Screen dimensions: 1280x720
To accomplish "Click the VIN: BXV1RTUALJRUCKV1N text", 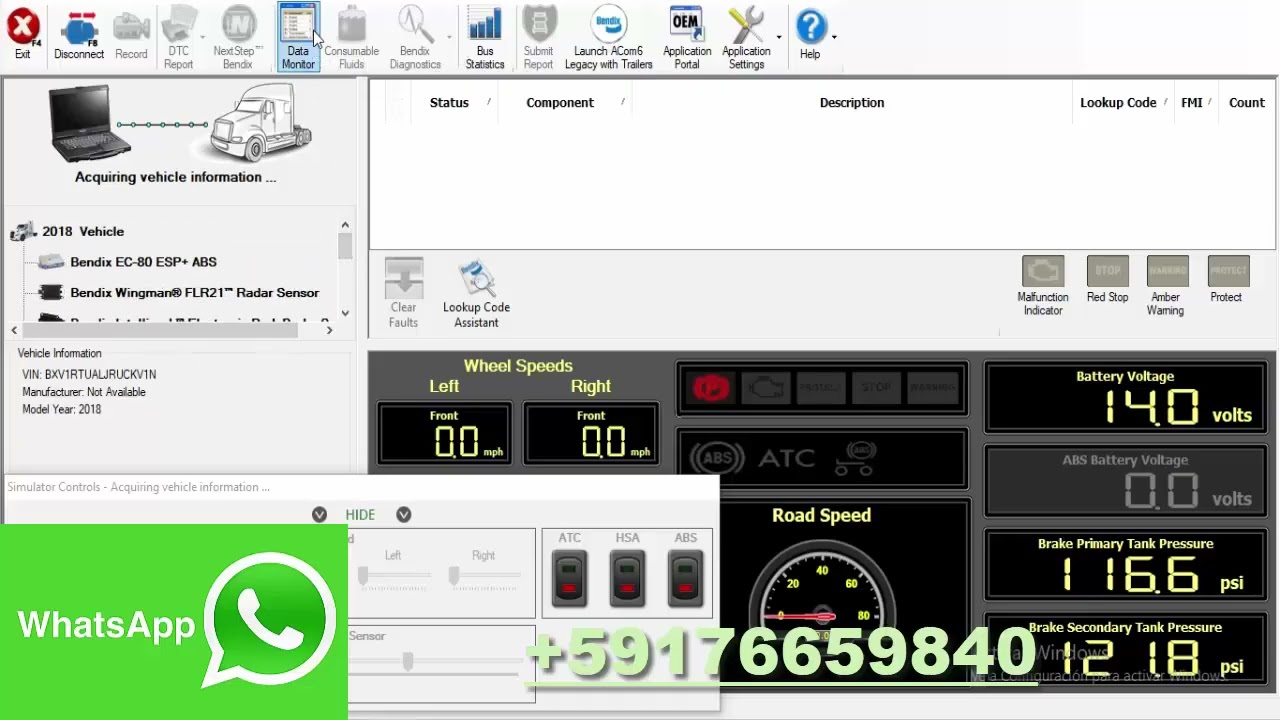I will click(x=89, y=374).
